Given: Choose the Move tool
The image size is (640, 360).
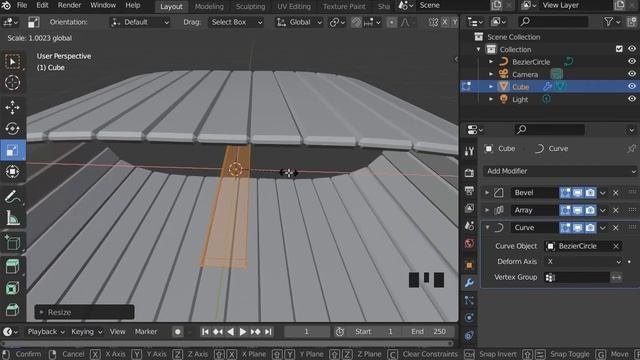Looking at the screenshot, I should (x=12, y=107).
